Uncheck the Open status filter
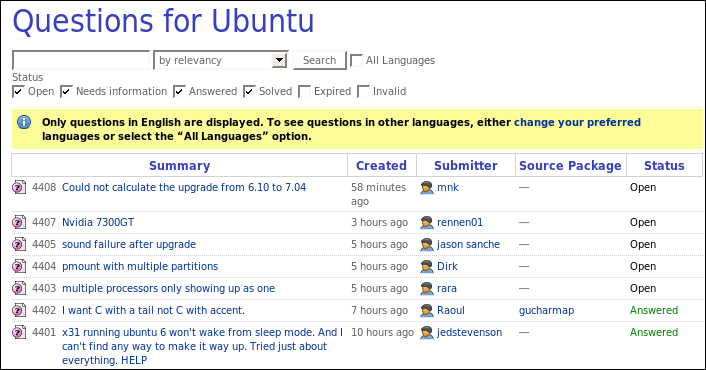This screenshot has height=370, width=706. tap(18, 91)
